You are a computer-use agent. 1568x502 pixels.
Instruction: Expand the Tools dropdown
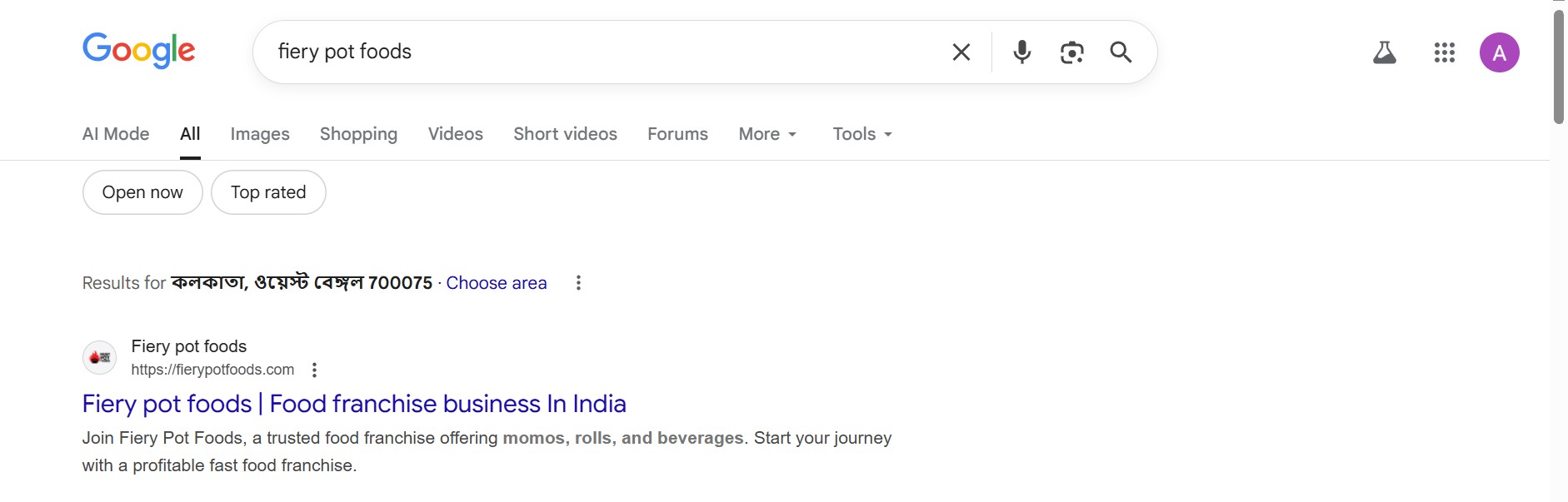pos(862,134)
